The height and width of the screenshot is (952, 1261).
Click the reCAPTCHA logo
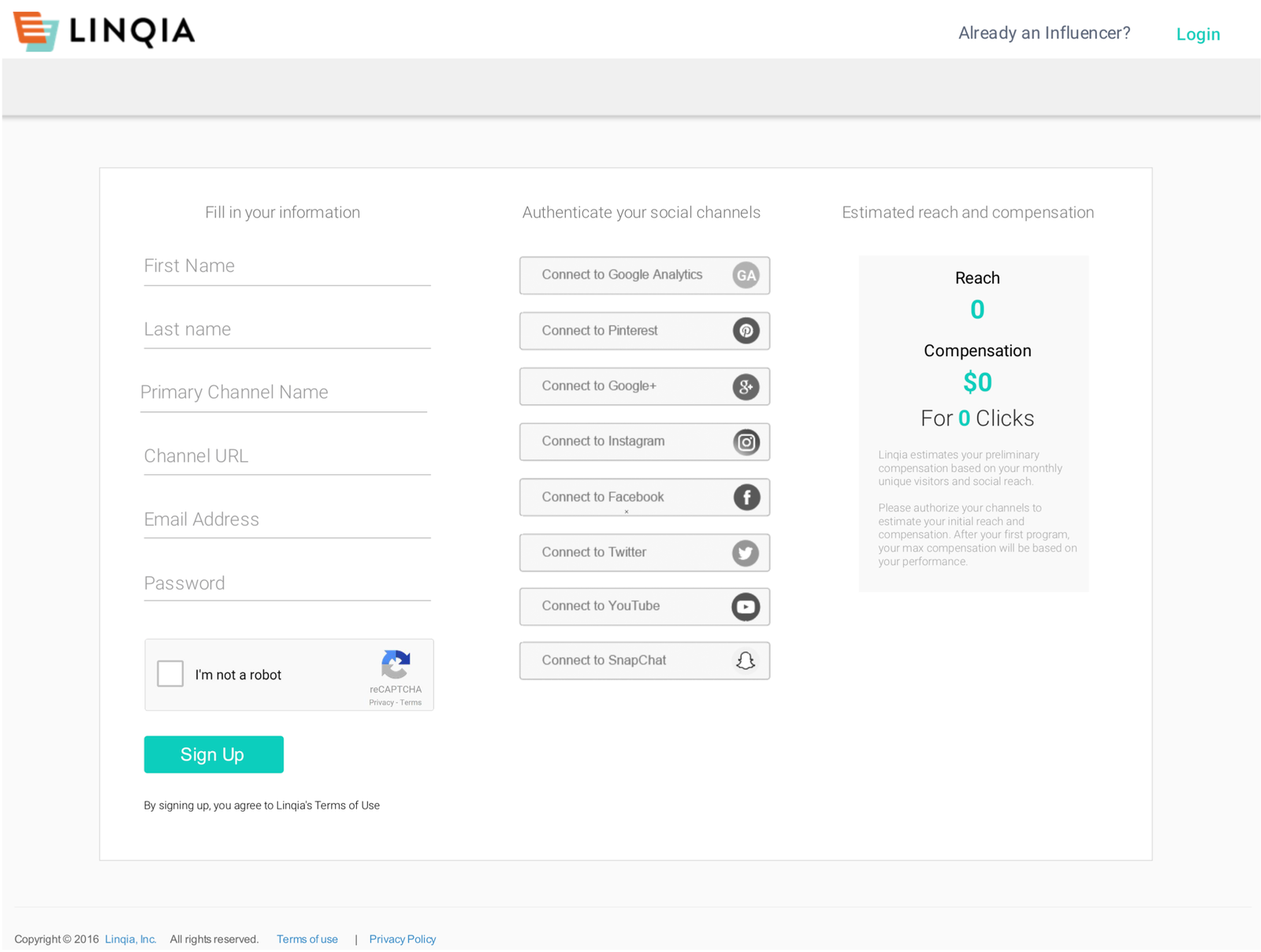pyautogui.click(x=396, y=664)
